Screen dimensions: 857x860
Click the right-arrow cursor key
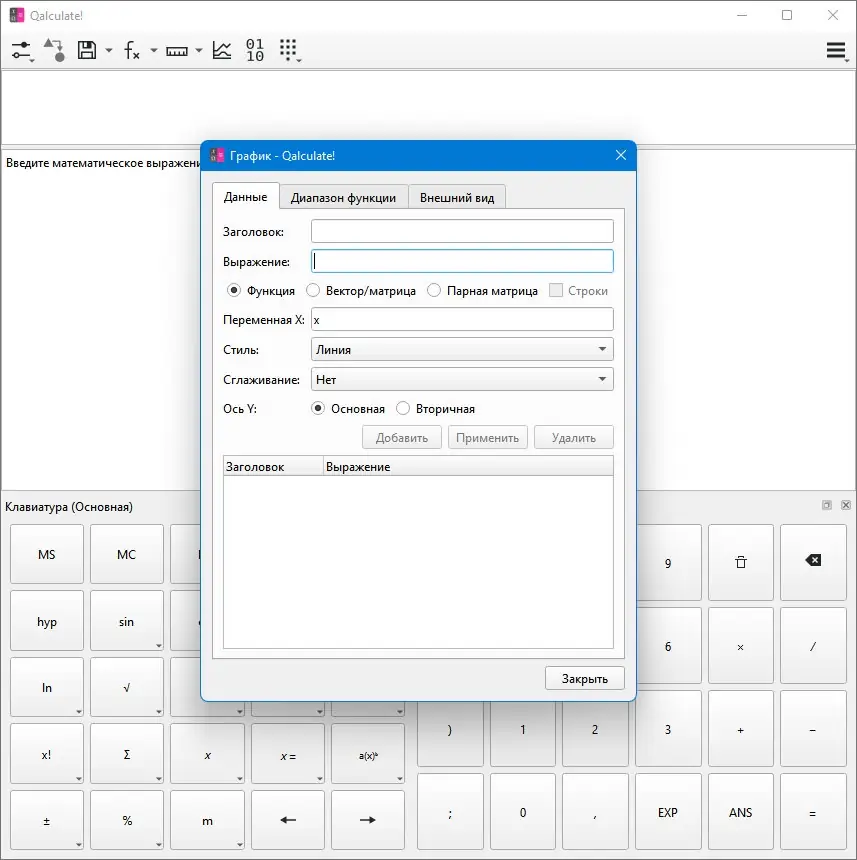point(368,820)
